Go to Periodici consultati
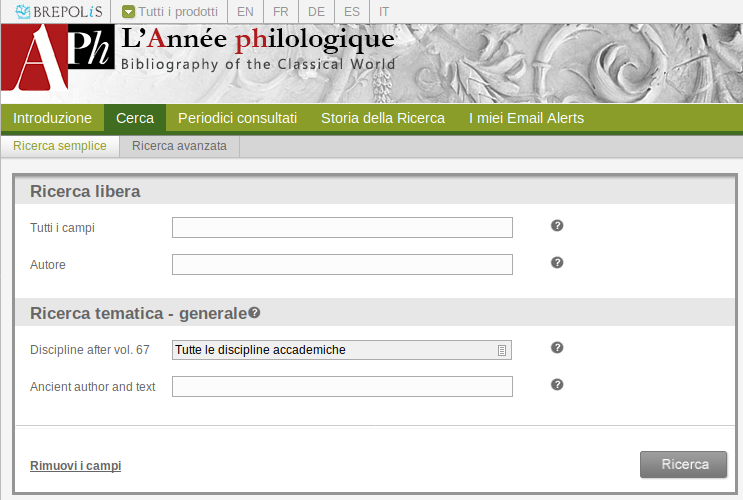The height and width of the screenshot is (500, 743). click(x=237, y=118)
